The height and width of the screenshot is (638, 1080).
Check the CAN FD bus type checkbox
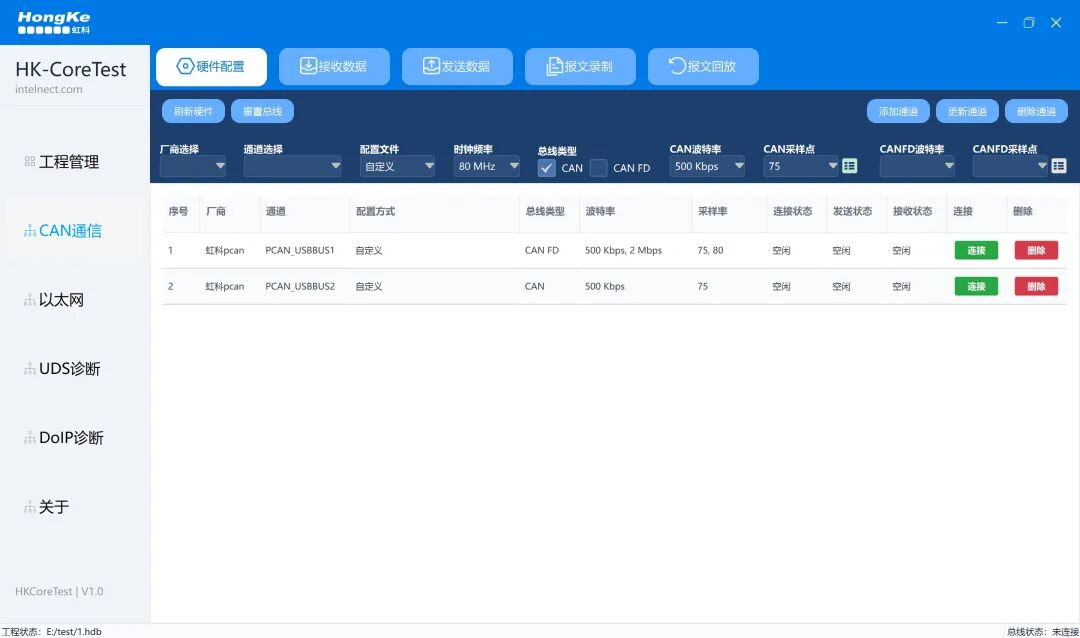click(599, 168)
